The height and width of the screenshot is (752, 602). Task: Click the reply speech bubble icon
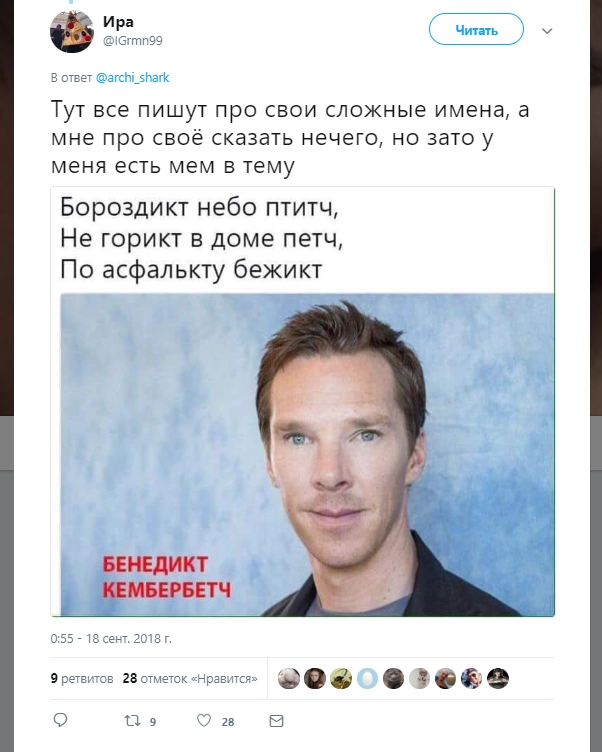60,720
